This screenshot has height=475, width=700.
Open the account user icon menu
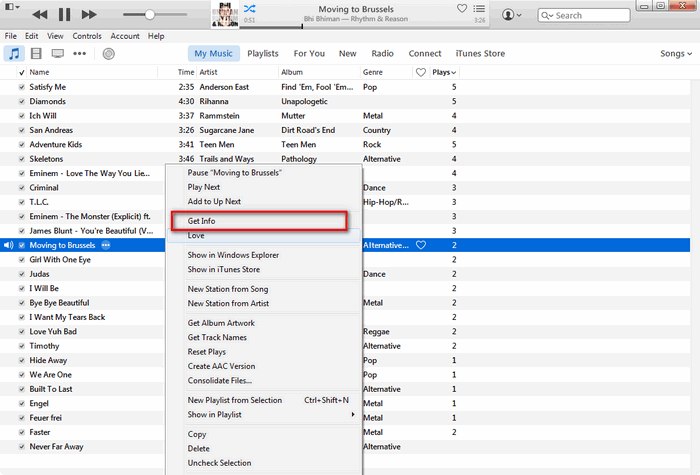(512, 15)
